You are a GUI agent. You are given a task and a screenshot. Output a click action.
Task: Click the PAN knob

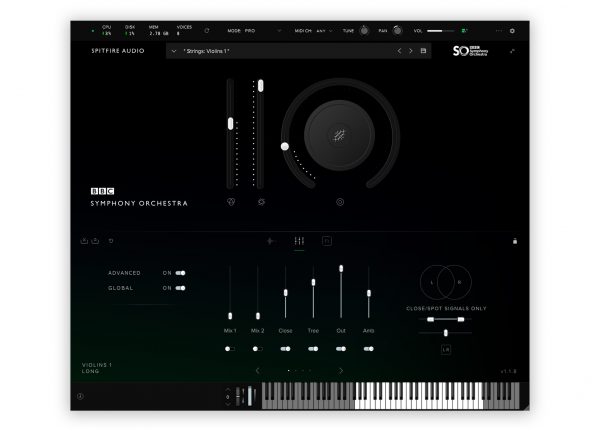click(398, 30)
